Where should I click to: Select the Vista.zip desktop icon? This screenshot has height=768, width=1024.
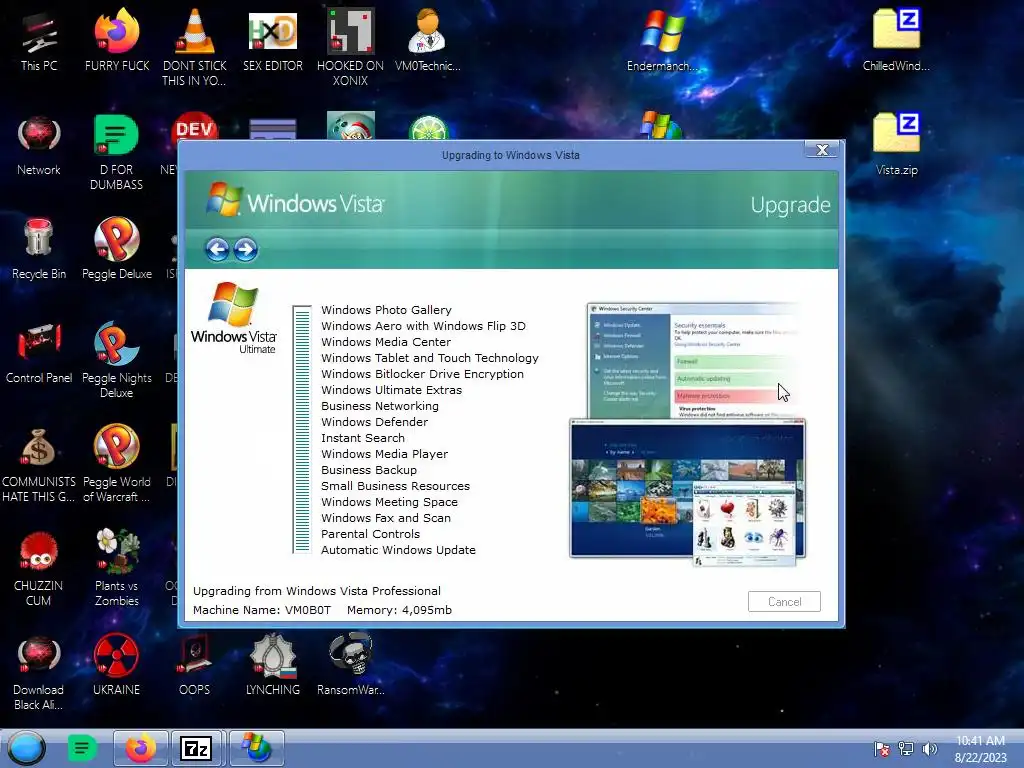tap(897, 145)
